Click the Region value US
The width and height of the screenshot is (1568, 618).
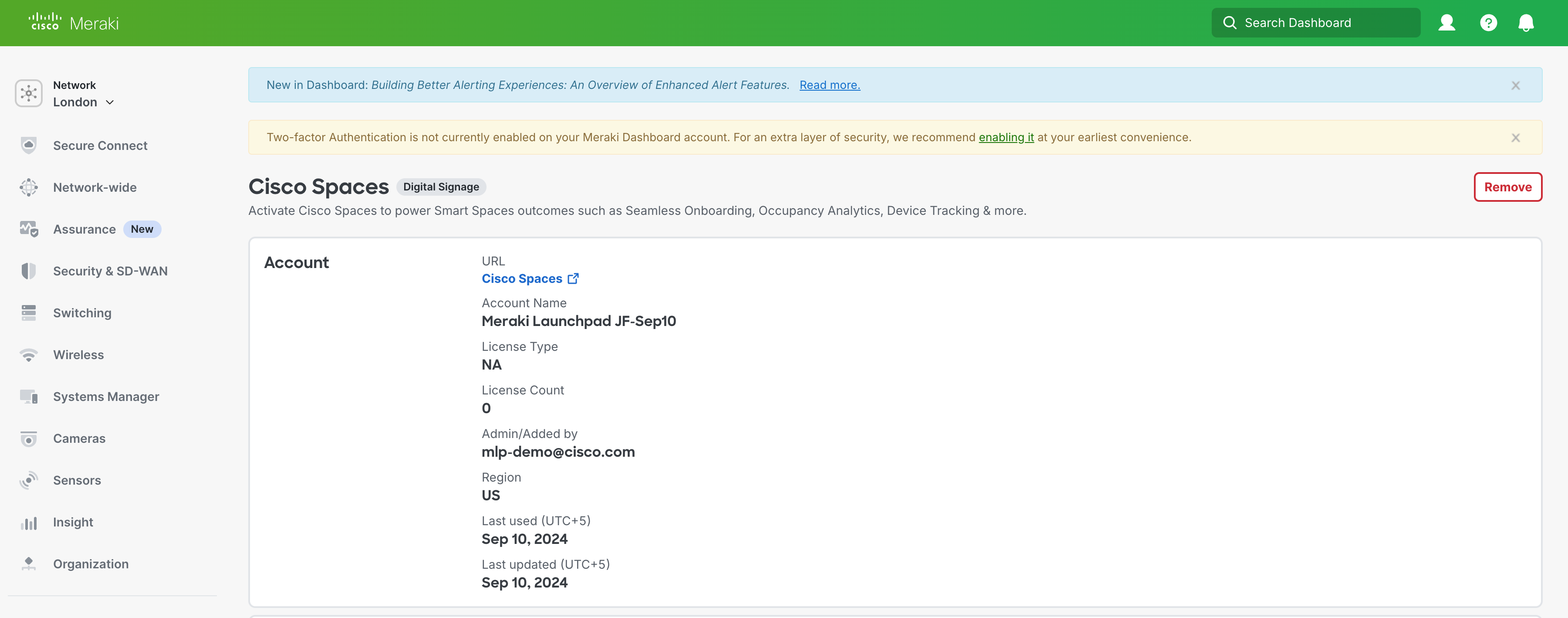pyautogui.click(x=490, y=496)
